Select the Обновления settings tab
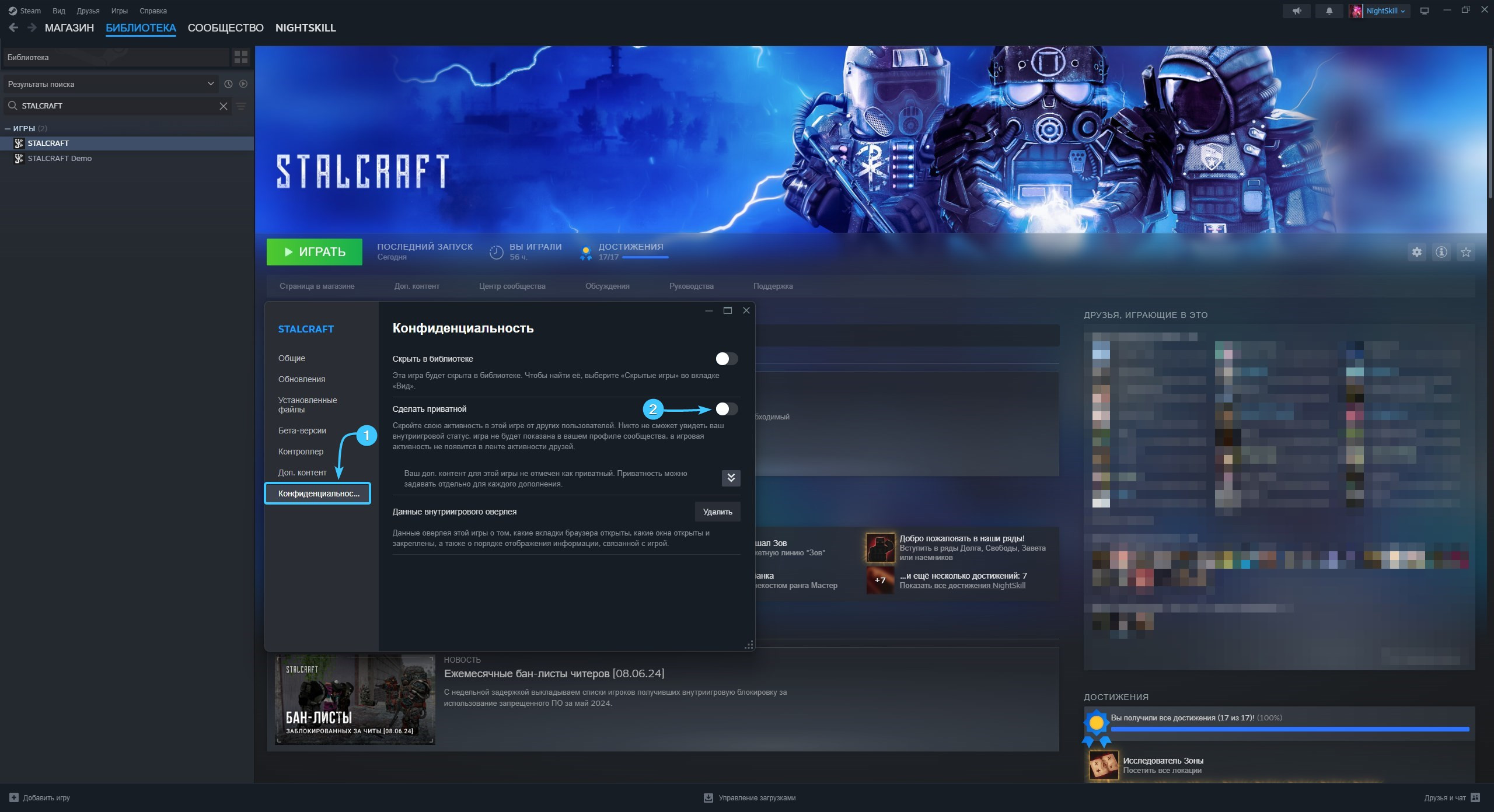This screenshot has height=812, width=1494. coord(301,379)
